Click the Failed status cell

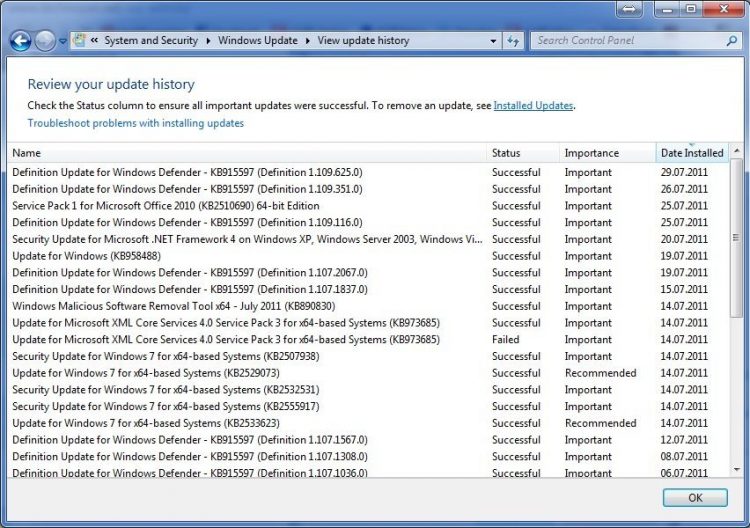tap(506, 340)
